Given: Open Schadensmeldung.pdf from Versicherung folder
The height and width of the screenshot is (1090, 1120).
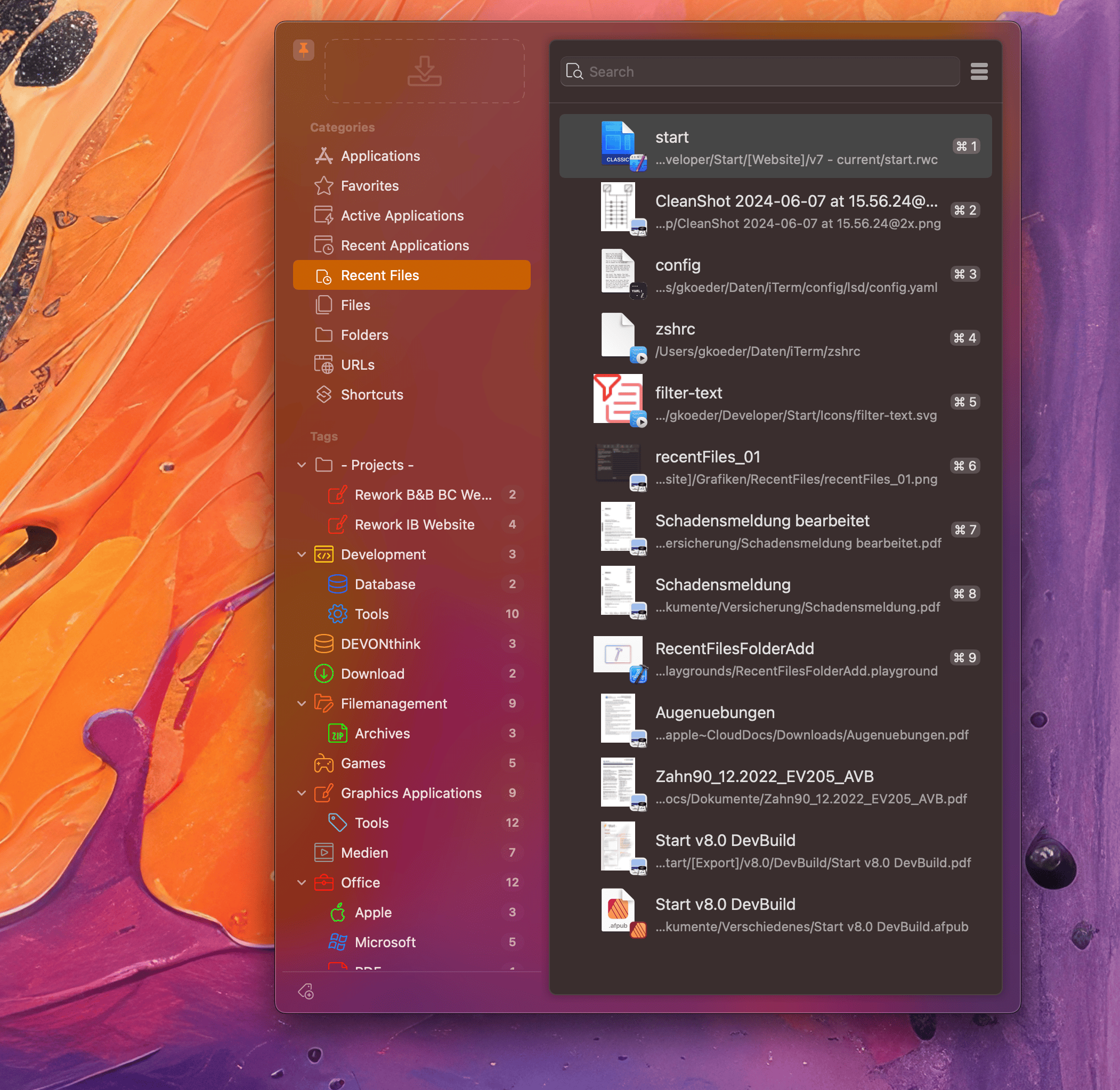Looking at the screenshot, I should pos(775,593).
